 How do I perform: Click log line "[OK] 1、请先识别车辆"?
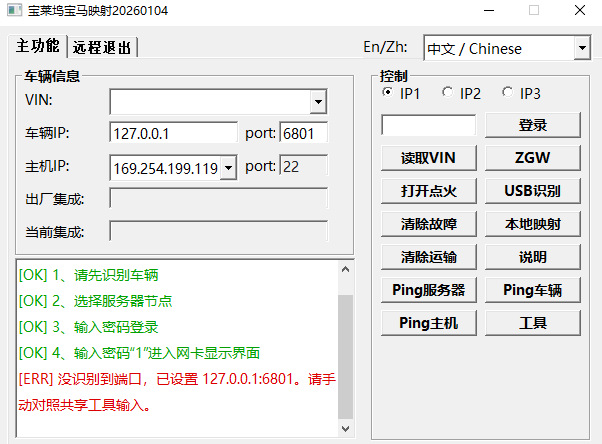tap(89, 275)
